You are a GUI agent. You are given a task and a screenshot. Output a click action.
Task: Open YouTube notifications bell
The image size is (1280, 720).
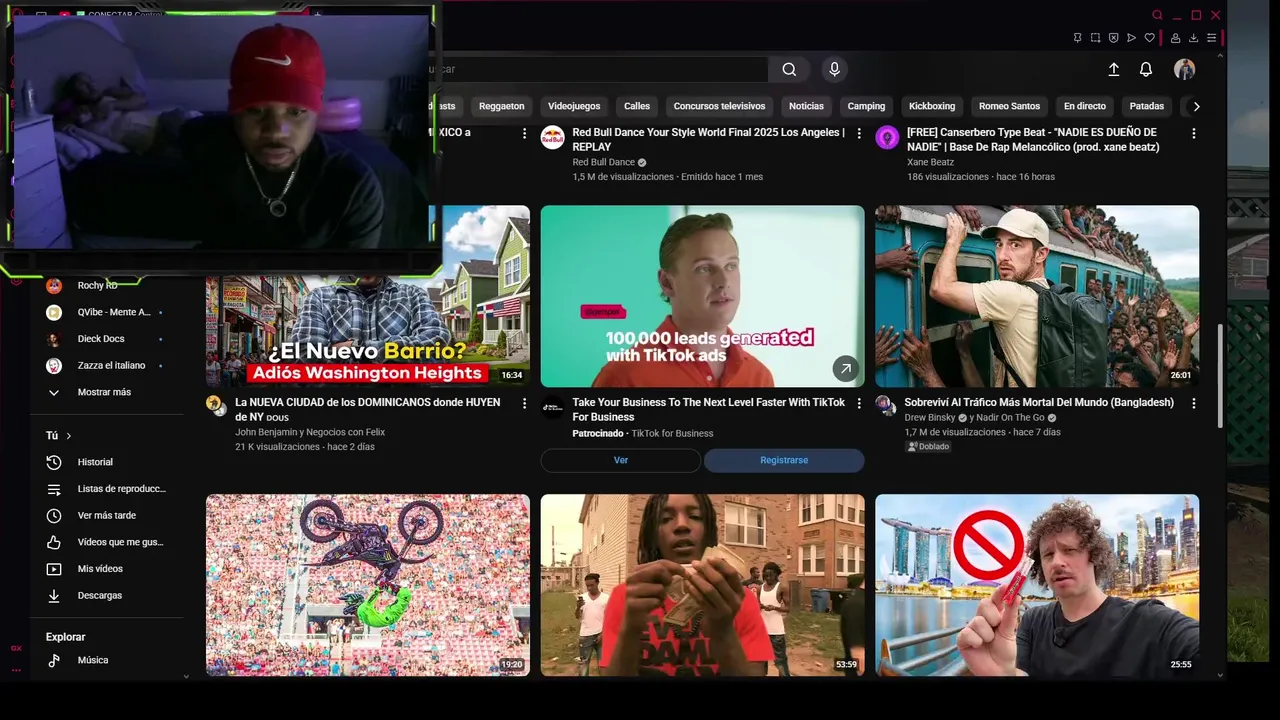[1146, 69]
